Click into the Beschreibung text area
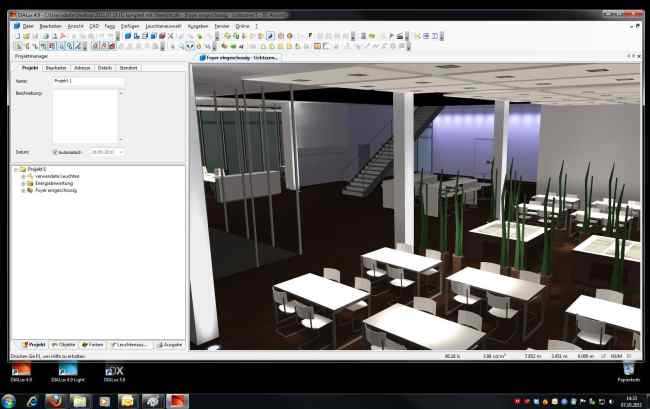Viewport: 650px width, 409px height. click(x=85, y=116)
